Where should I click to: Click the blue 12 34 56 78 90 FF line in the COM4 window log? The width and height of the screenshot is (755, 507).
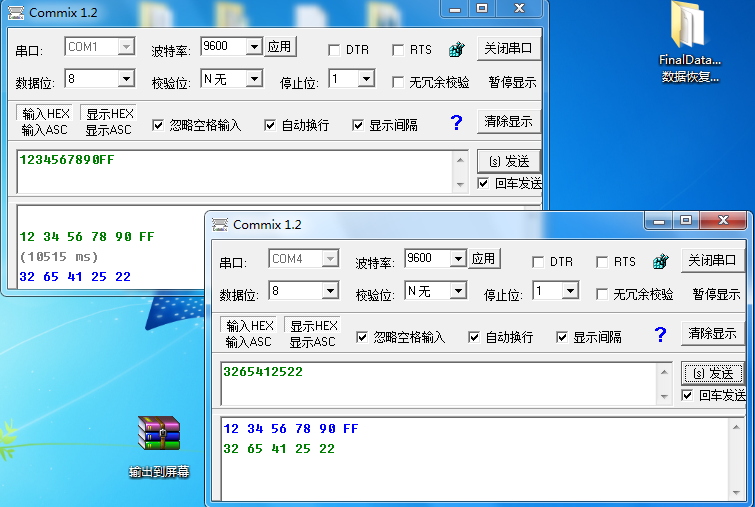(x=291, y=429)
